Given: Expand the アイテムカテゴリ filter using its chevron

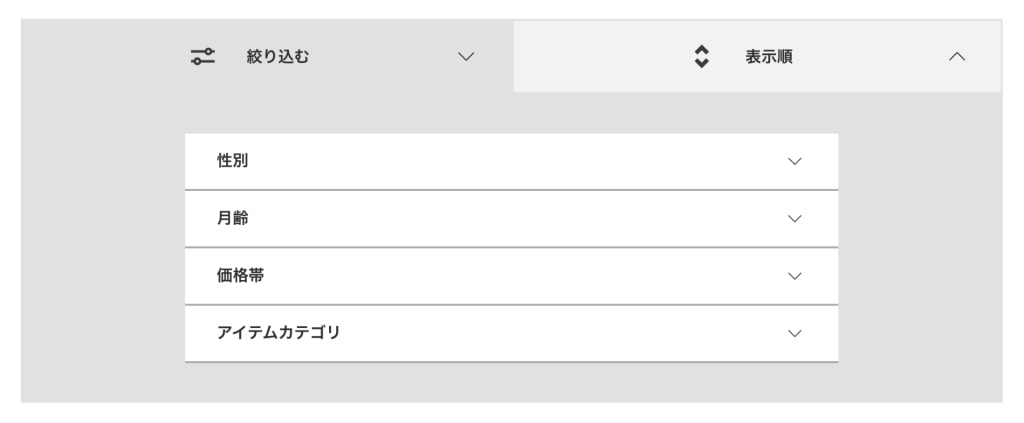Looking at the screenshot, I should [795, 333].
